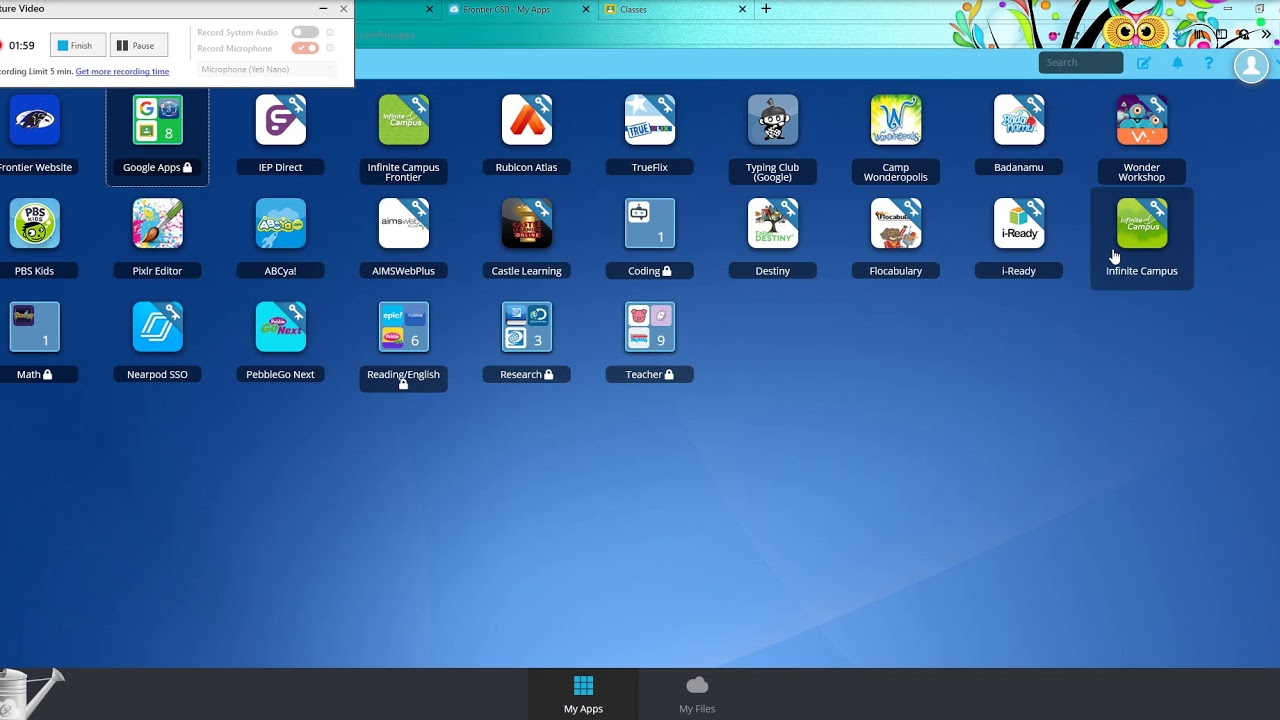Screen dimensions: 1280x720
Task: Launch the ABCya! app
Action: pos(281,223)
